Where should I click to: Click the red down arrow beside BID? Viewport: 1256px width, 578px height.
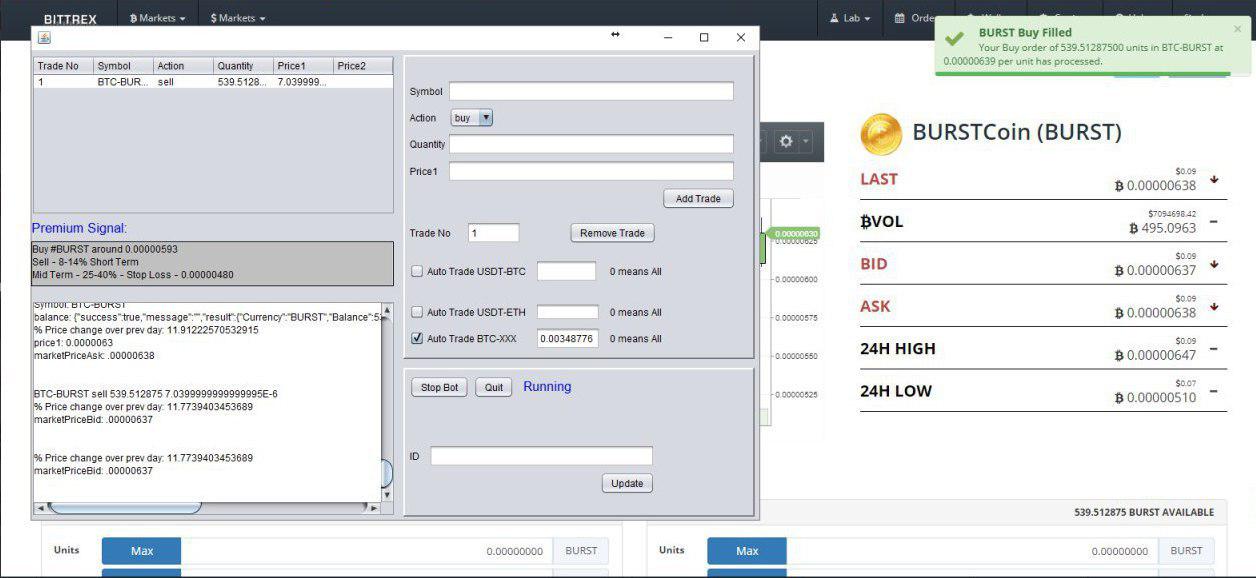1214,264
